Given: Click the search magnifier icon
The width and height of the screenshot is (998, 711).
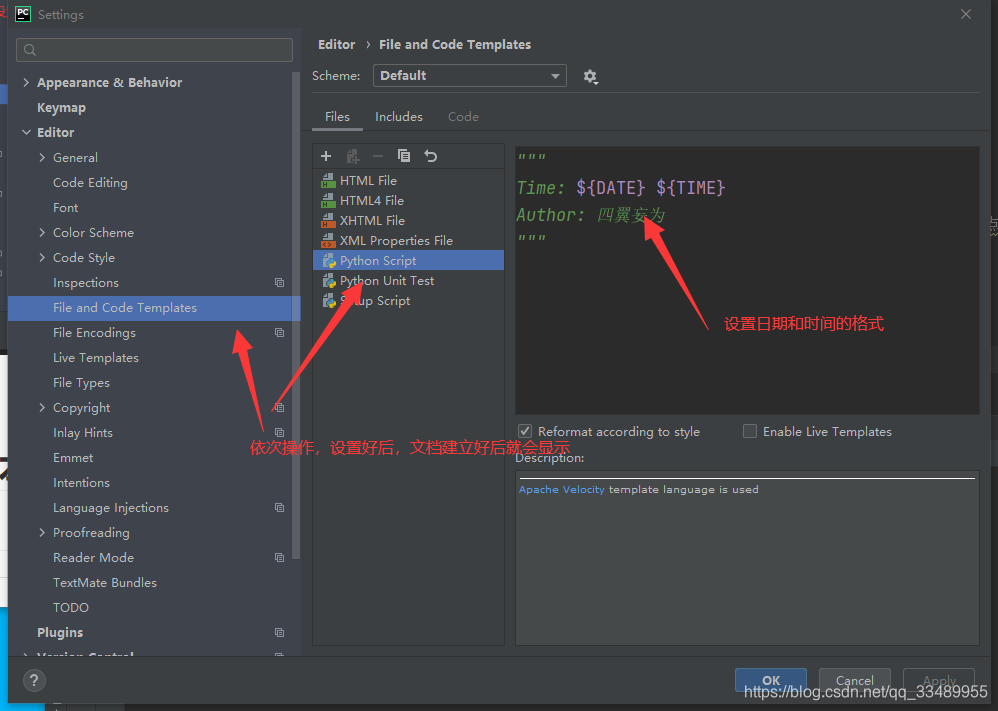Looking at the screenshot, I should click(x=30, y=50).
